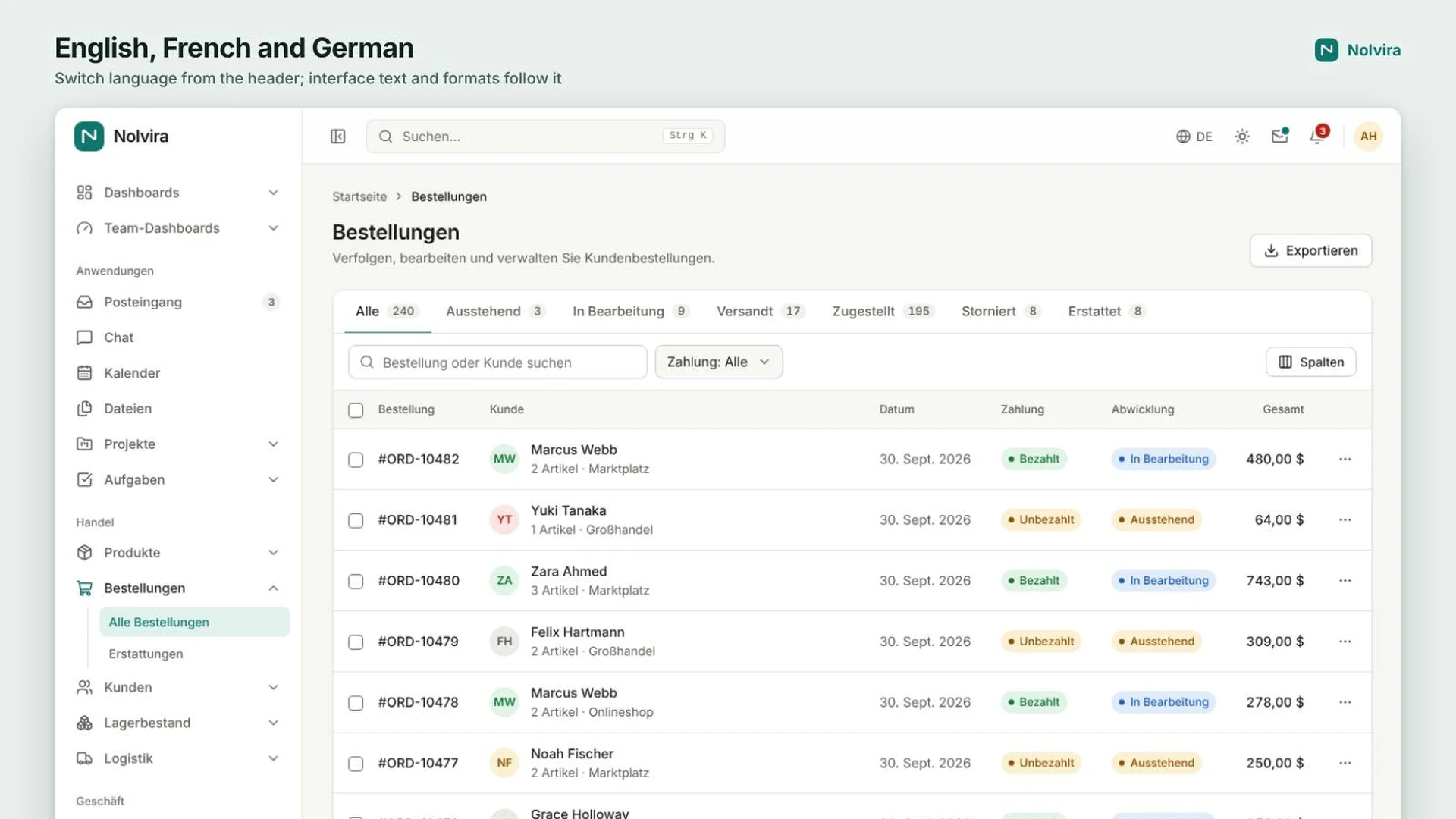Open Chat from the sidebar

coord(178,337)
